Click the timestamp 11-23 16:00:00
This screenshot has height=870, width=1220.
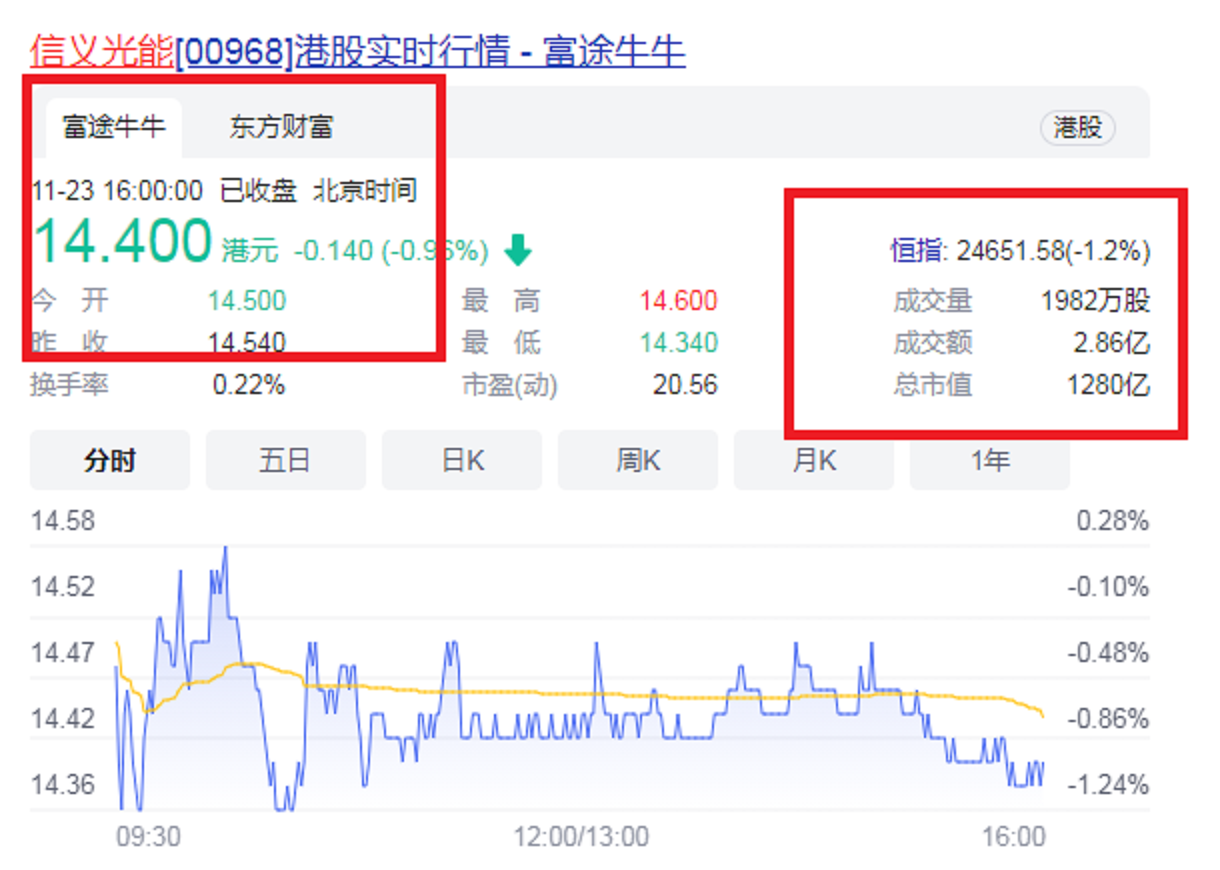tap(117, 190)
